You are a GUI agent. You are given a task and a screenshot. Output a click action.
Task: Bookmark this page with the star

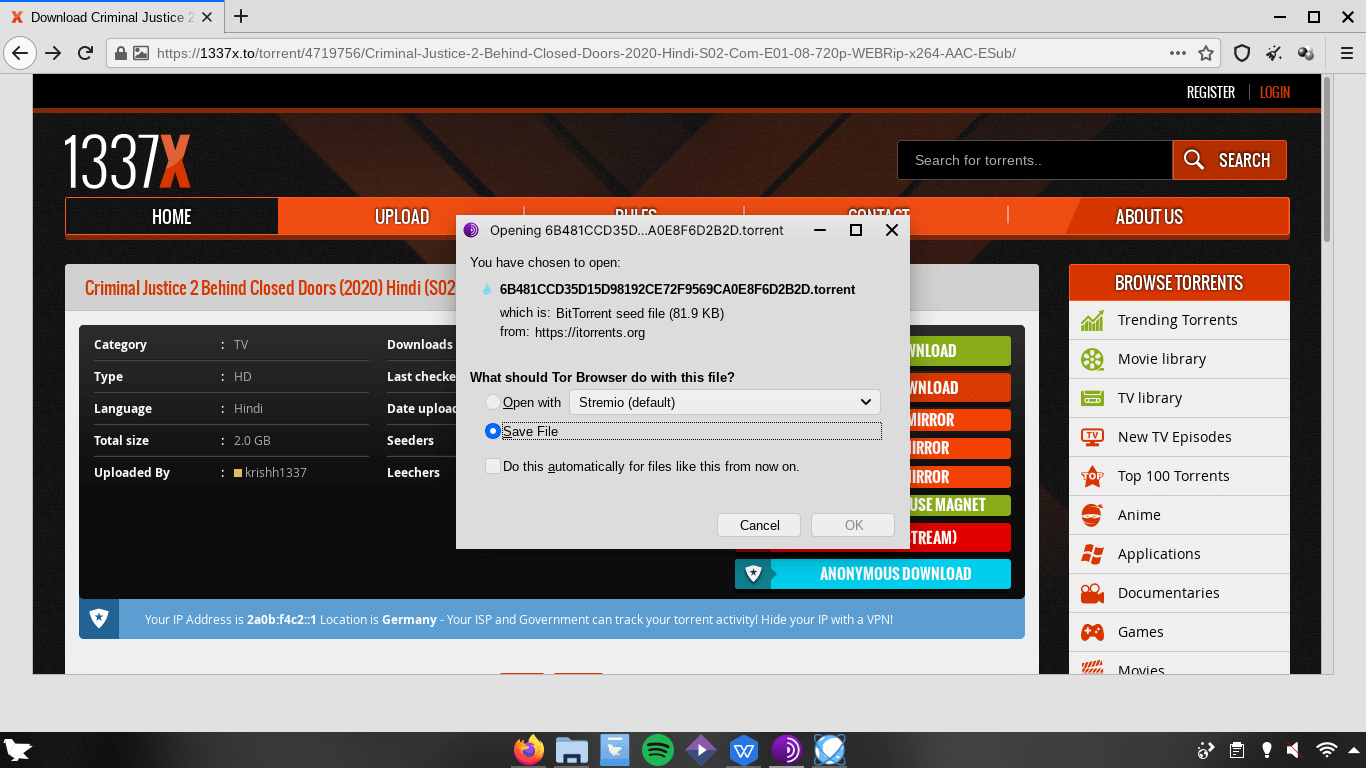tap(1206, 53)
